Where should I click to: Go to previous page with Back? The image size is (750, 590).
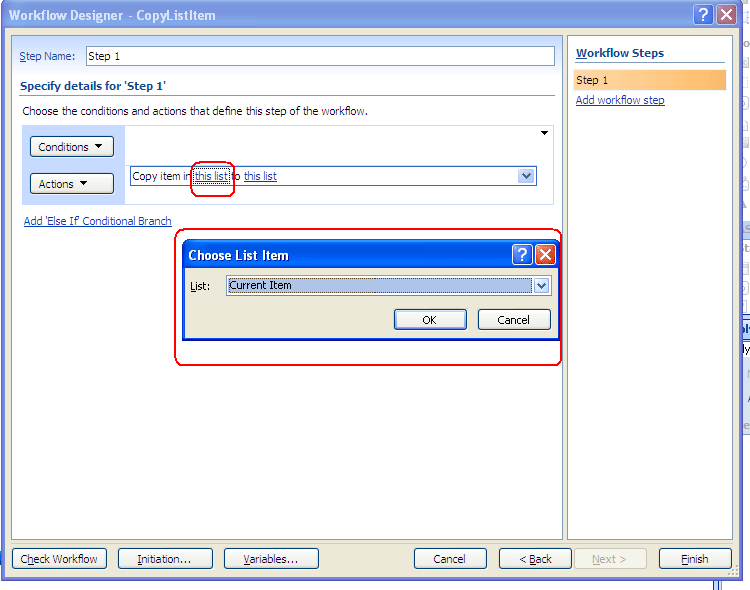point(535,559)
